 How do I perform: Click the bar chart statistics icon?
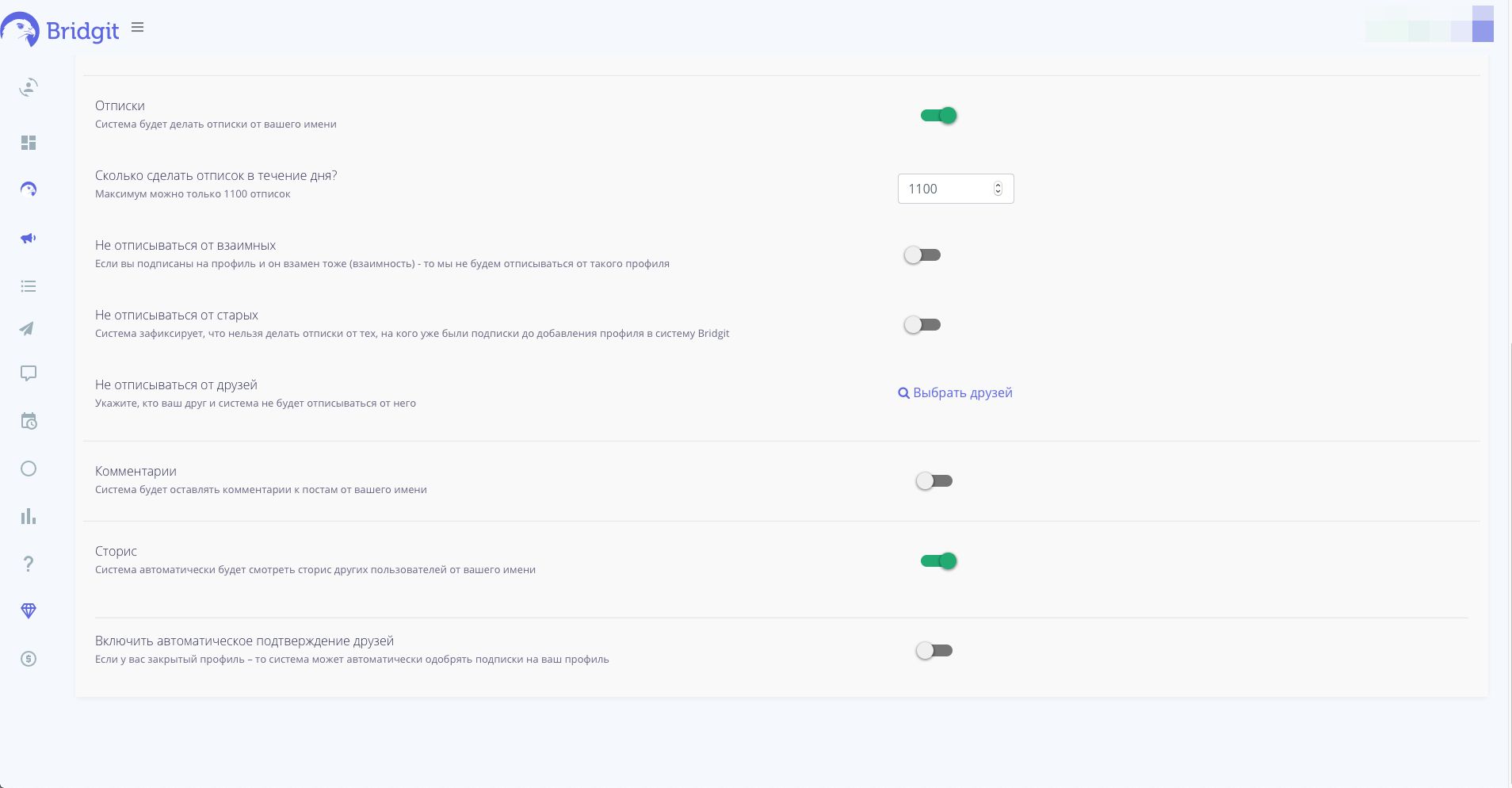[29, 516]
